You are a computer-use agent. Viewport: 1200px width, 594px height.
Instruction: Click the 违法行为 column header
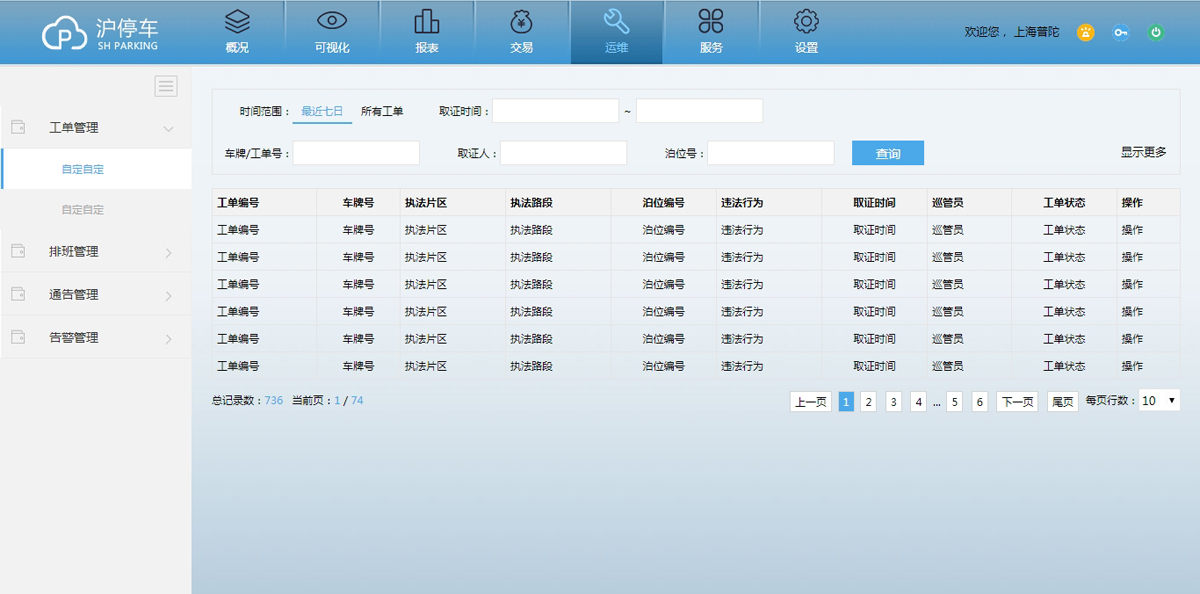(742, 203)
